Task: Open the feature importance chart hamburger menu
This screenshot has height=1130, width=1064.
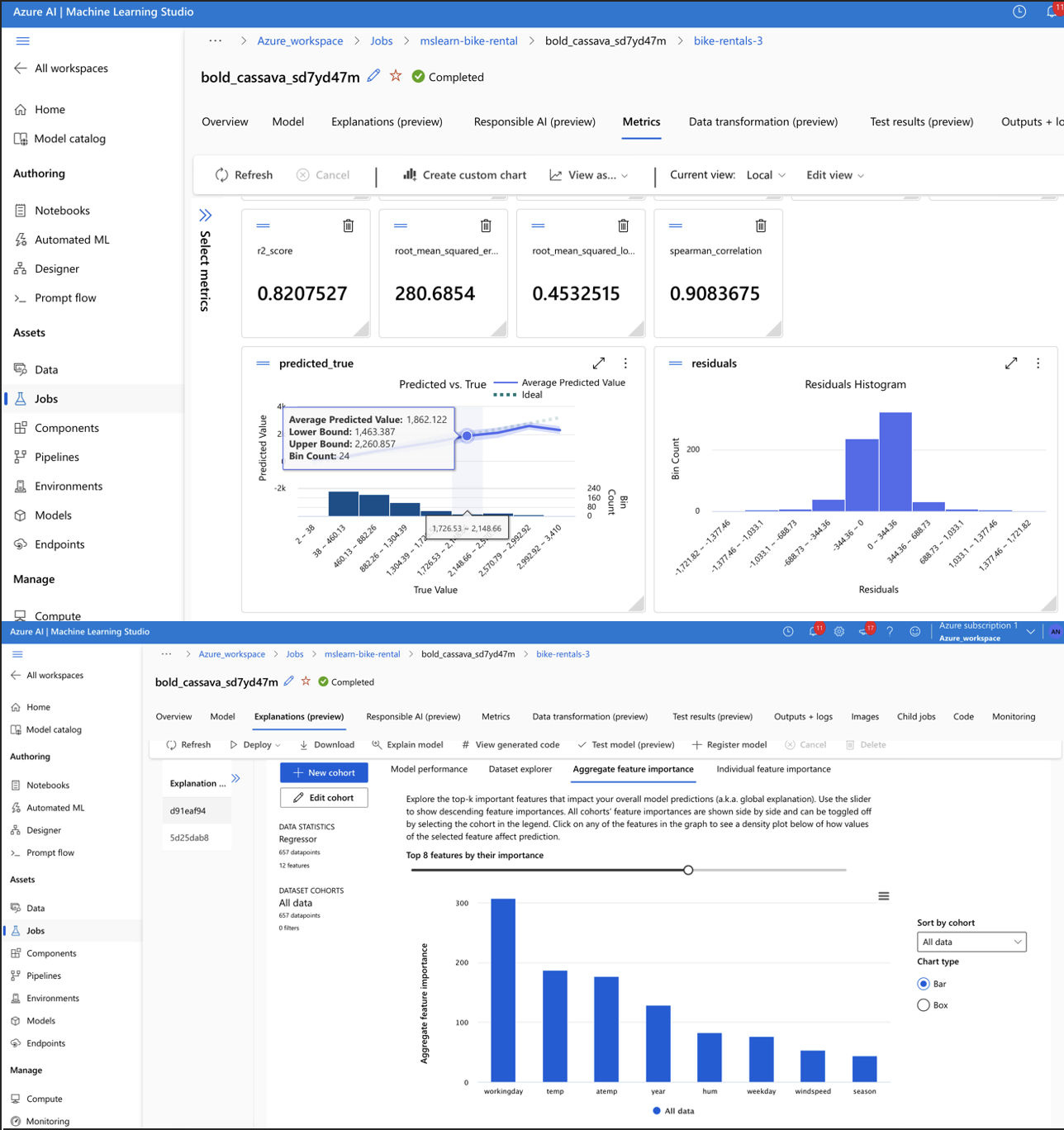Action: [x=884, y=896]
